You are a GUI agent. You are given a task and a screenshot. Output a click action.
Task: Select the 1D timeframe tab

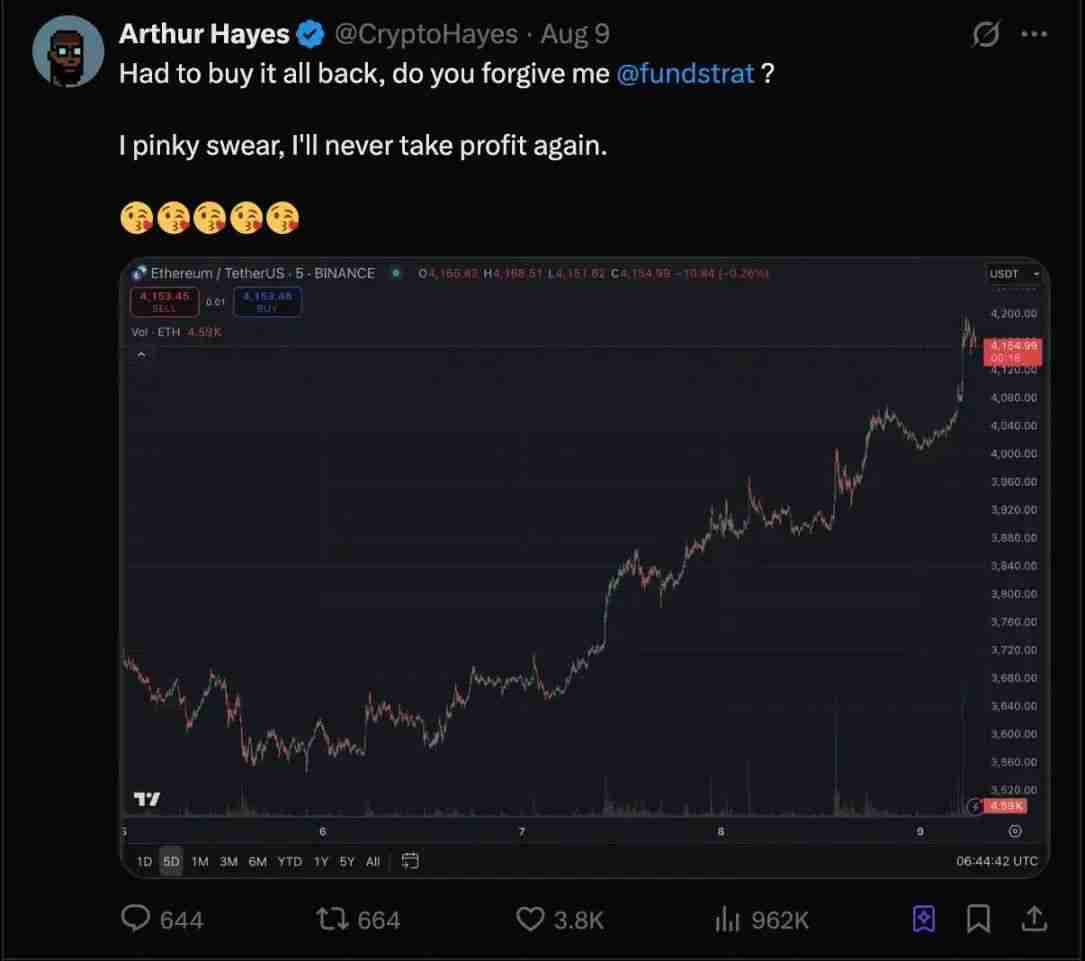coord(144,861)
